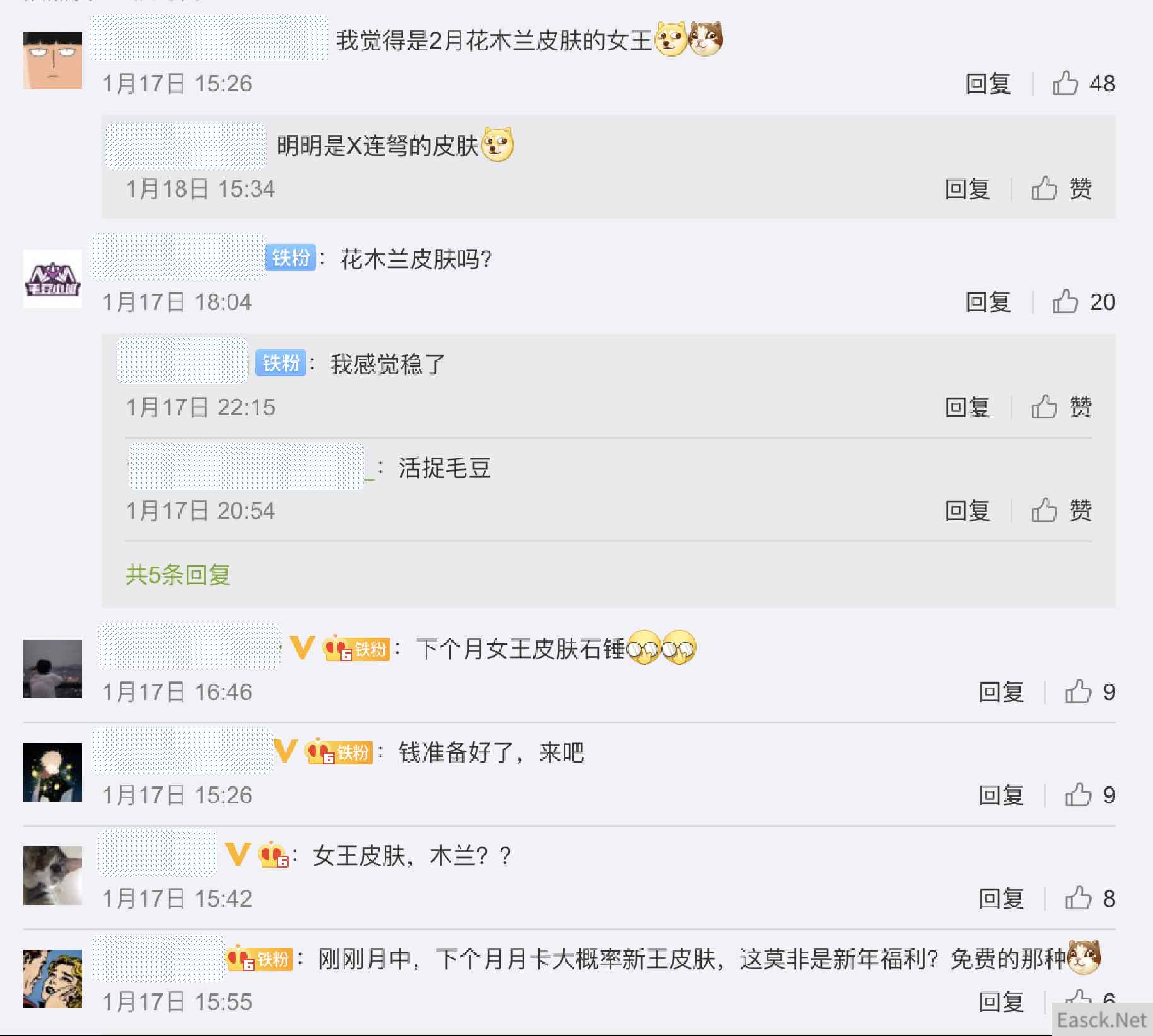This screenshot has width=1153, height=1036.
Task: Open the comic art avatar profile
Action: (x=52, y=979)
